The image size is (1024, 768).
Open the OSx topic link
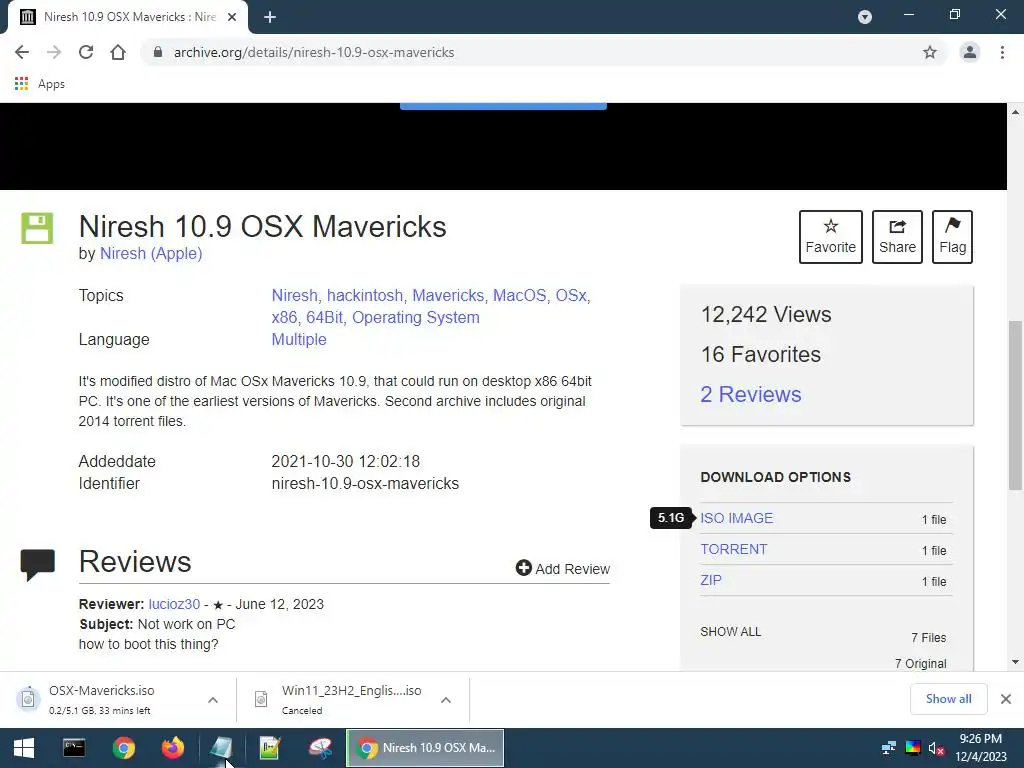[571, 296]
